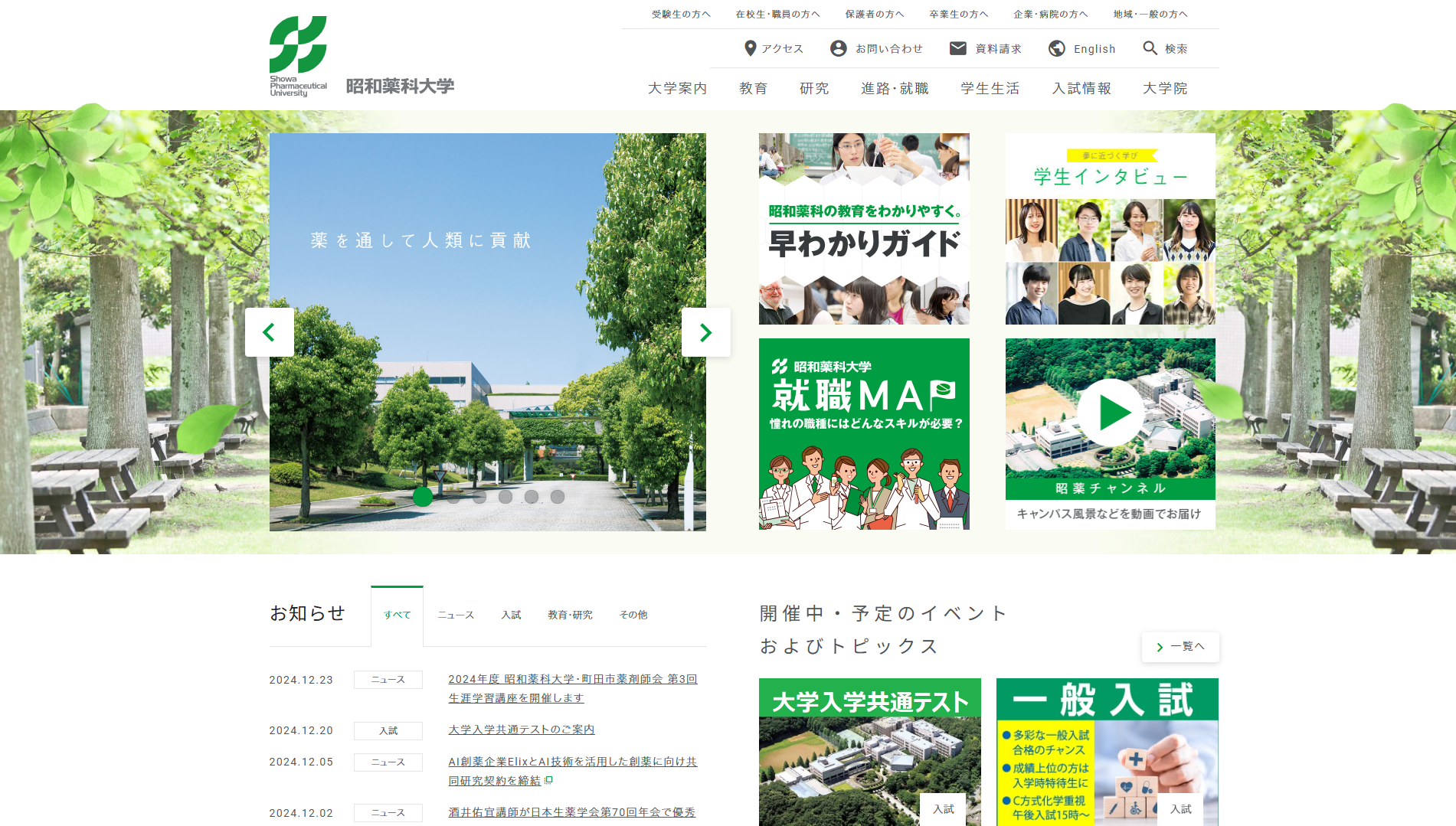
Task: Expand 地域・一般の方へ menu
Action: point(1150,14)
